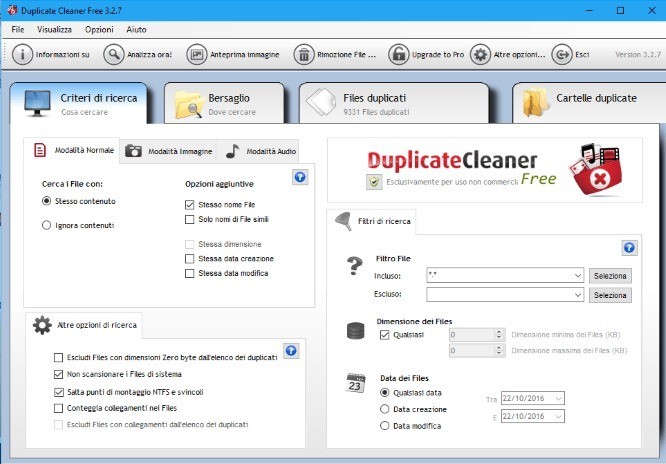This screenshot has width=666, height=464.
Task: Click the Upgrade to Pro padlock icon
Action: pos(399,54)
